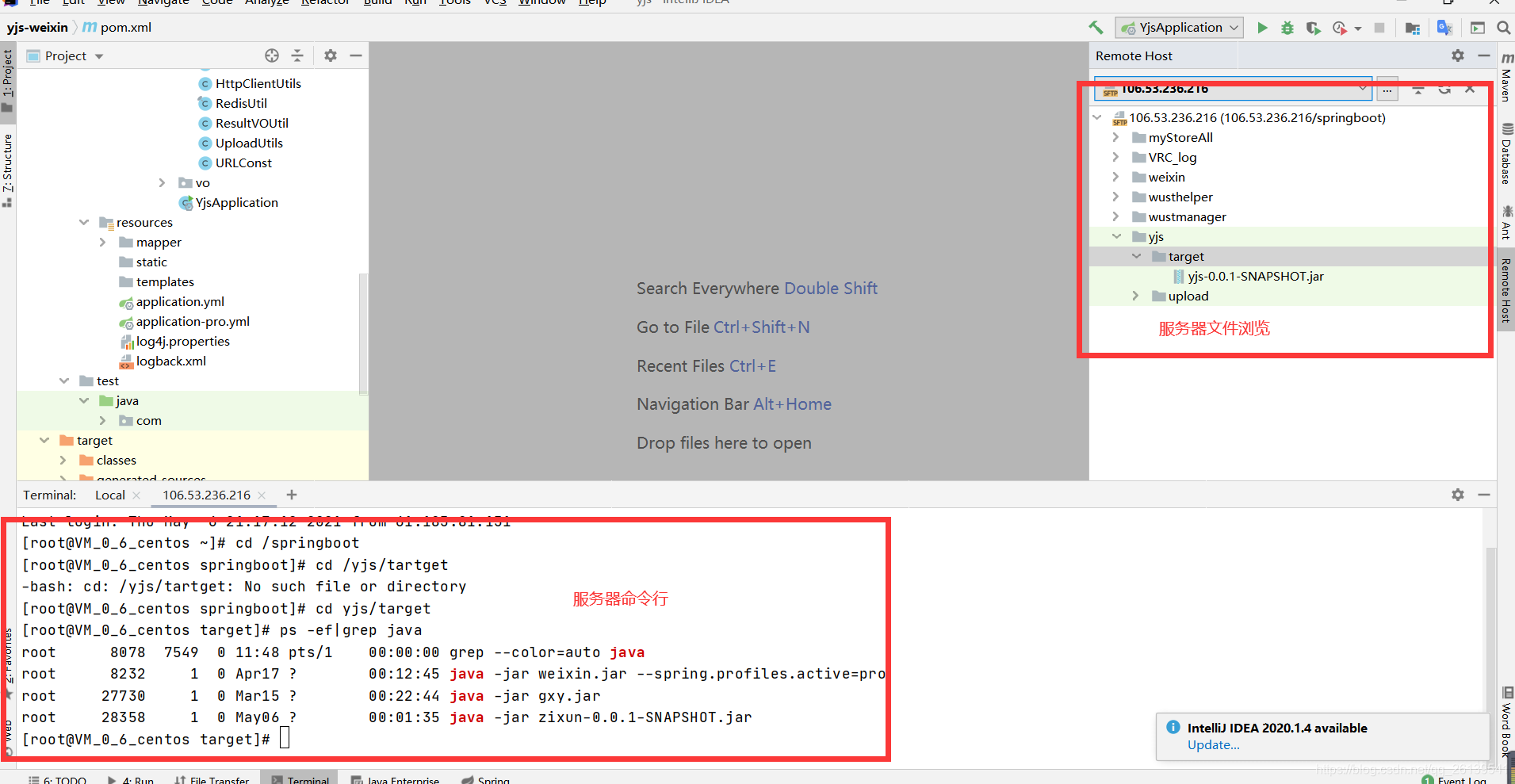The width and height of the screenshot is (1515, 784).
Task: Open YjsApplication run configuration dropdown
Action: point(1179,28)
